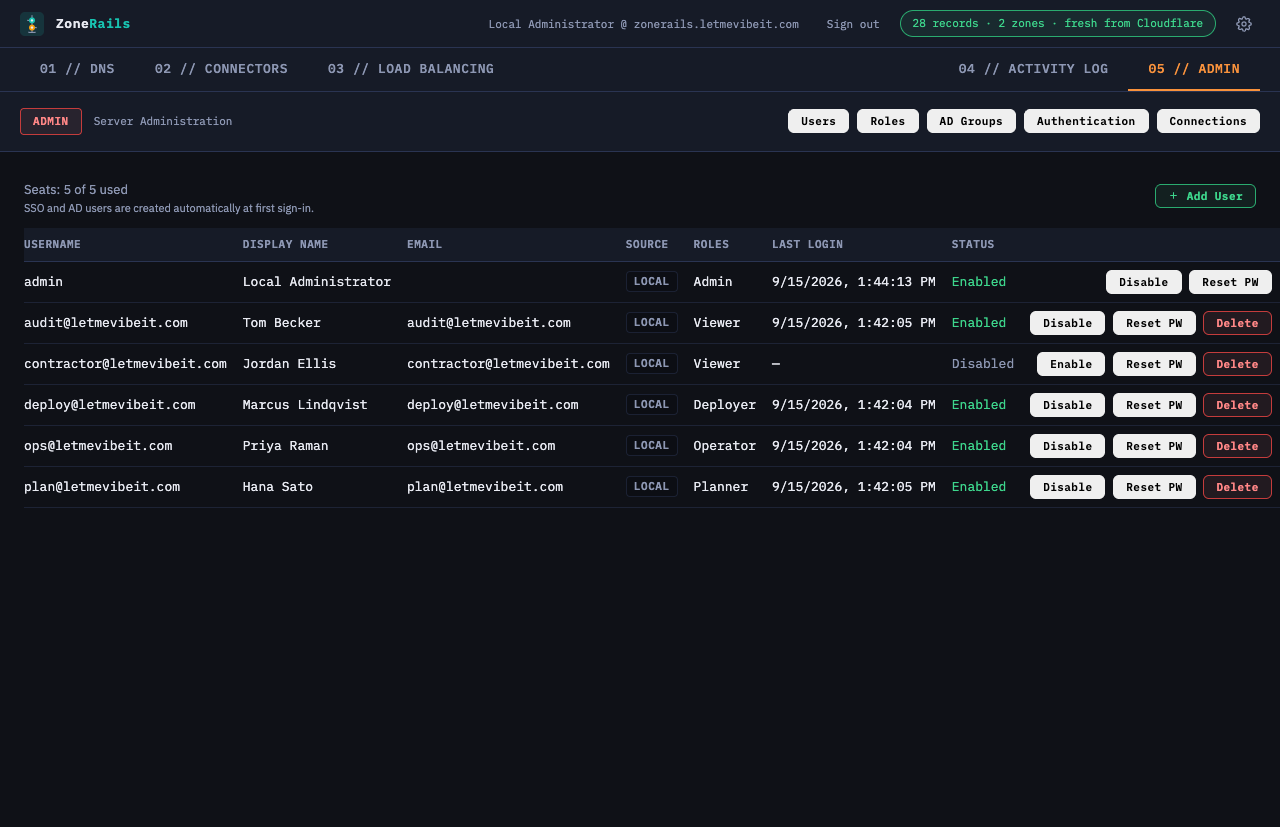1280x827 pixels.
Task: Click the LOCAL source badge for Hana Sato
Action: click(x=652, y=487)
